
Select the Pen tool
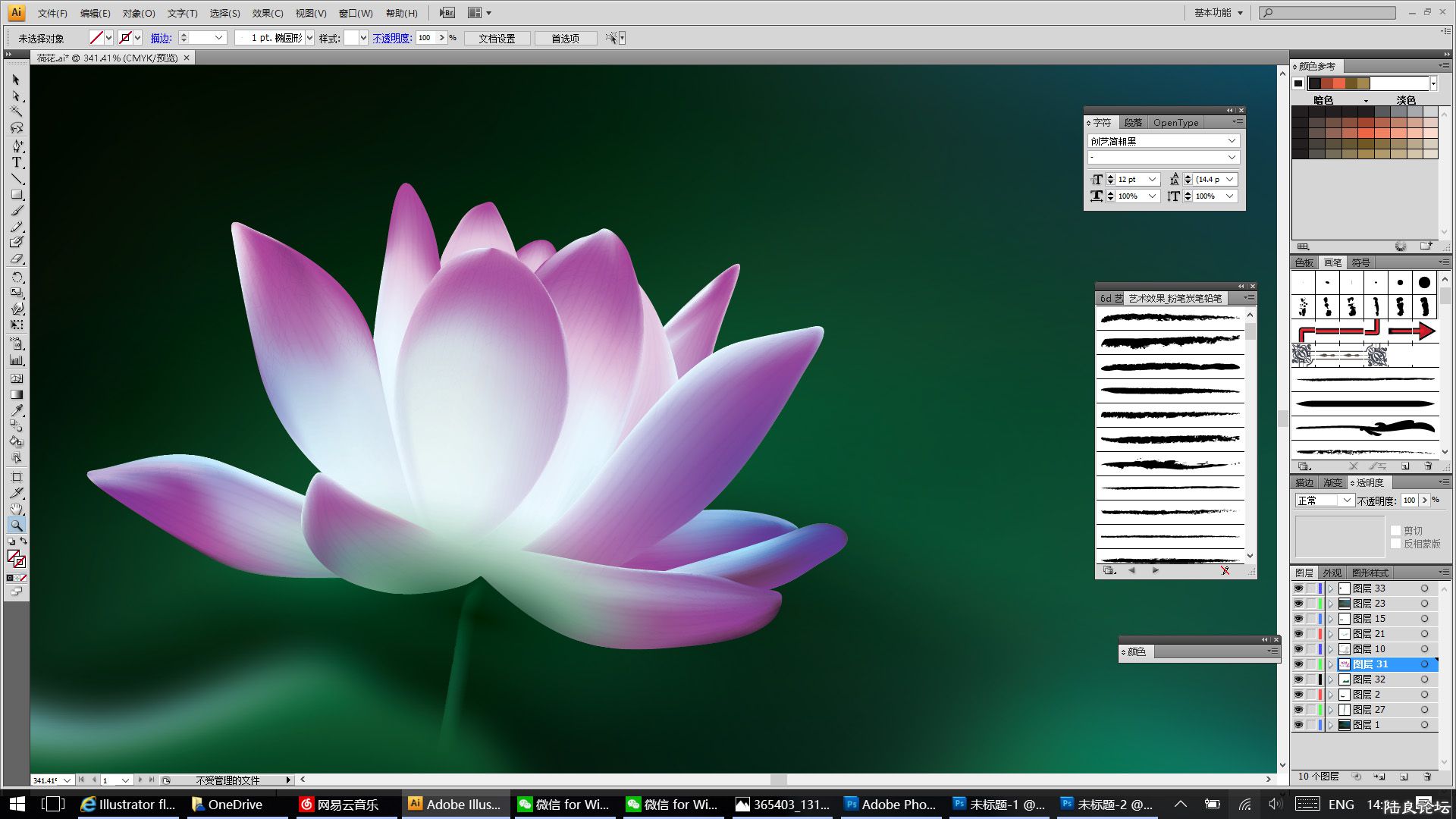pos(17,146)
